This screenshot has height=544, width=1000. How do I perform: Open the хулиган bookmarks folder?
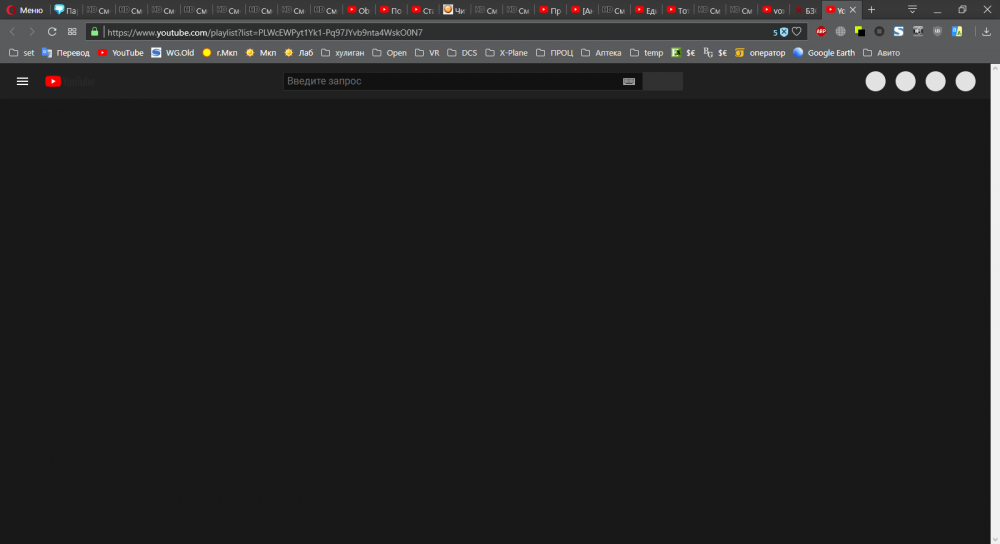point(342,53)
